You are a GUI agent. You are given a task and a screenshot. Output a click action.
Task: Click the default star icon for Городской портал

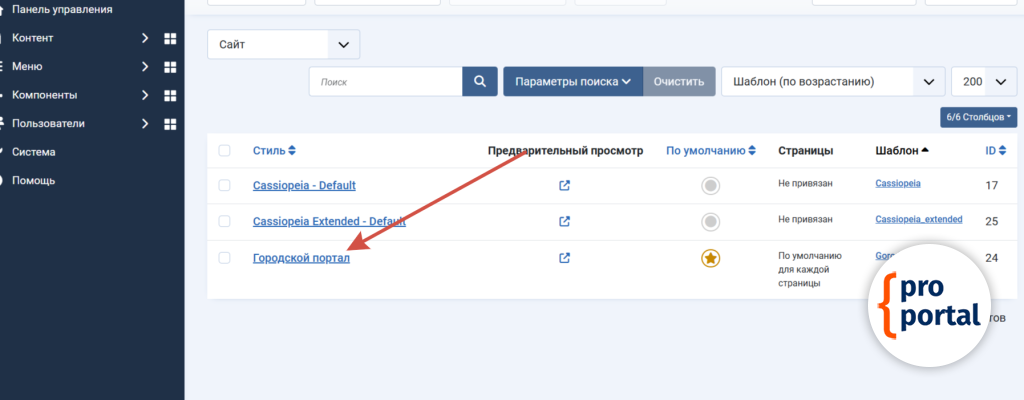pos(710,259)
